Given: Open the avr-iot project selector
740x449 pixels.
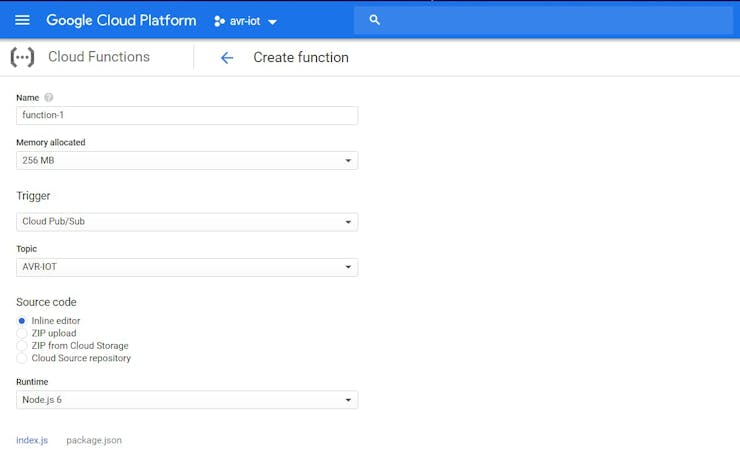Looking at the screenshot, I should click(x=245, y=21).
